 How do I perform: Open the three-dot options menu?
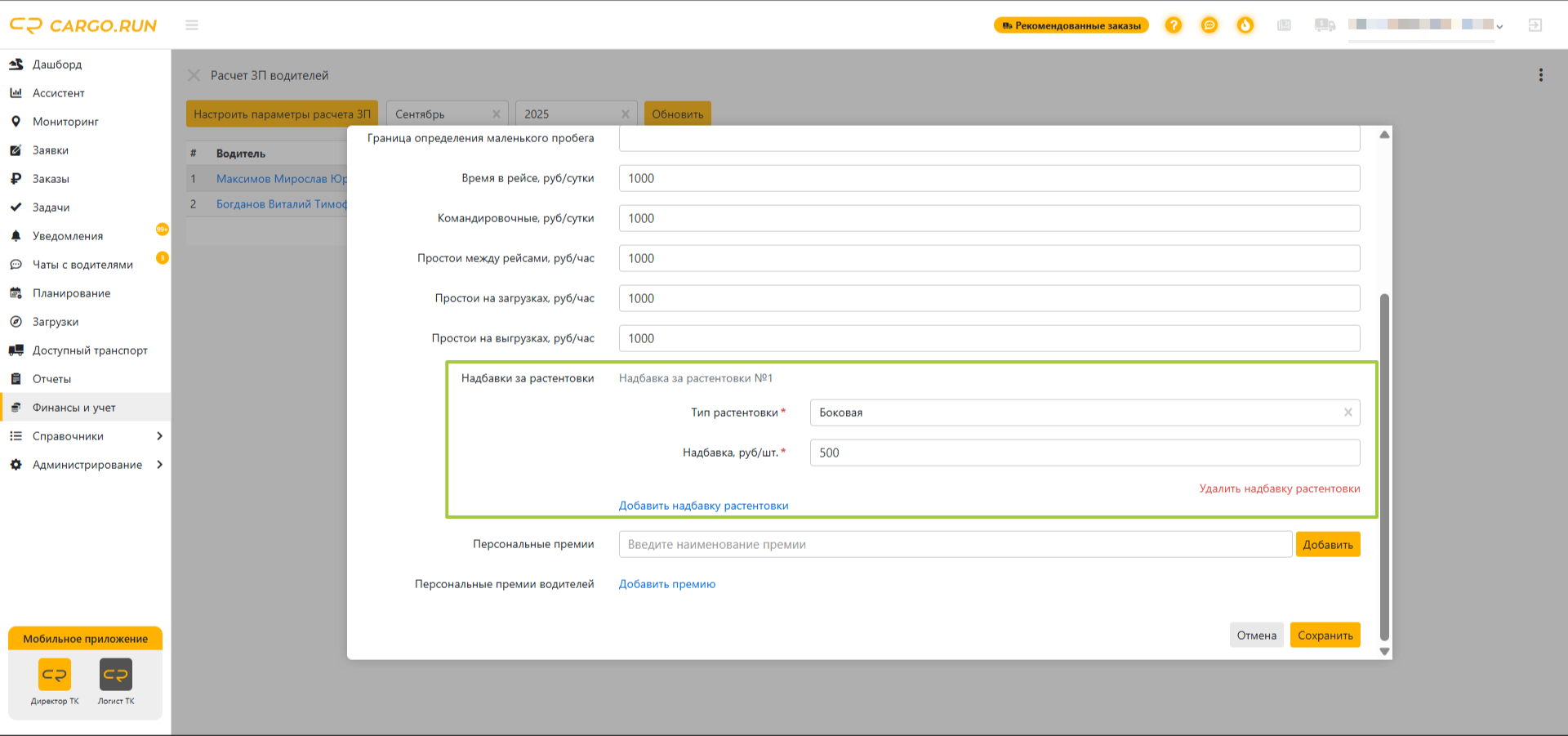click(1541, 75)
